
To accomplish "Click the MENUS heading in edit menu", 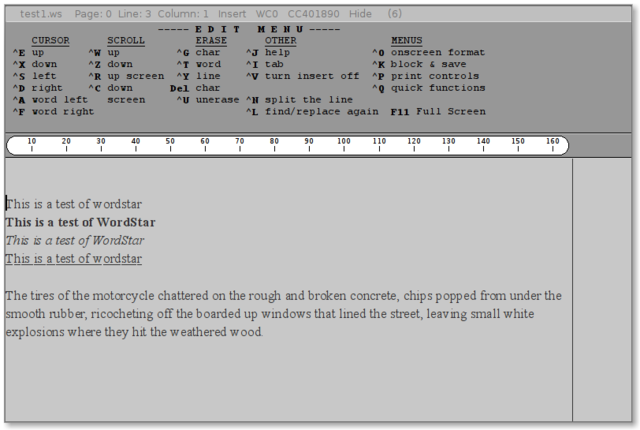I will point(407,41).
